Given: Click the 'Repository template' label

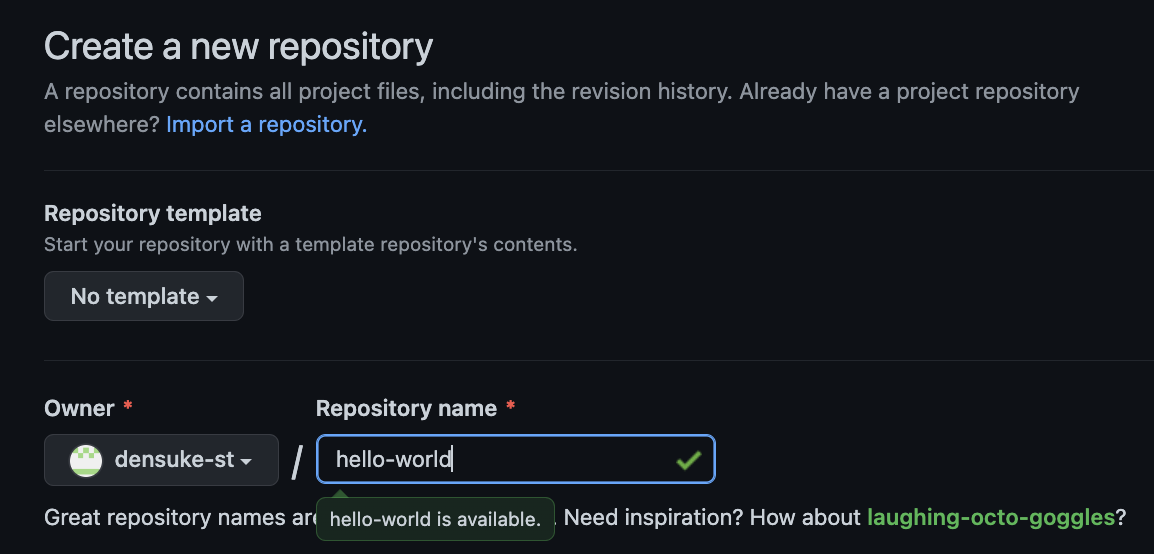Looking at the screenshot, I should point(153,213).
